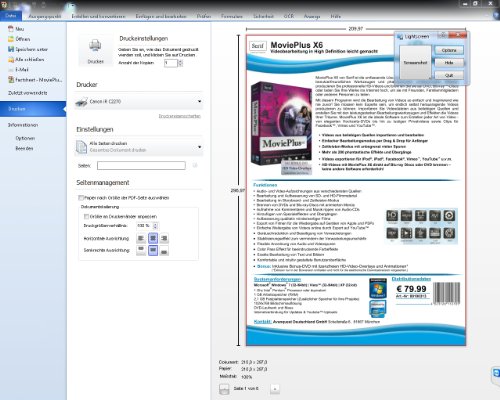This screenshot has height=400, width=500.
Task: Open the Ausgangspunkt ribbon tab
Action: [45, 16]
